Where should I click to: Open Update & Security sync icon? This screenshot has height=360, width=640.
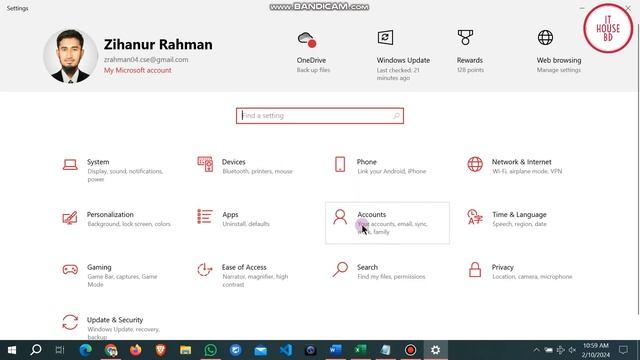pyautogui.click(x=70, y=322)
